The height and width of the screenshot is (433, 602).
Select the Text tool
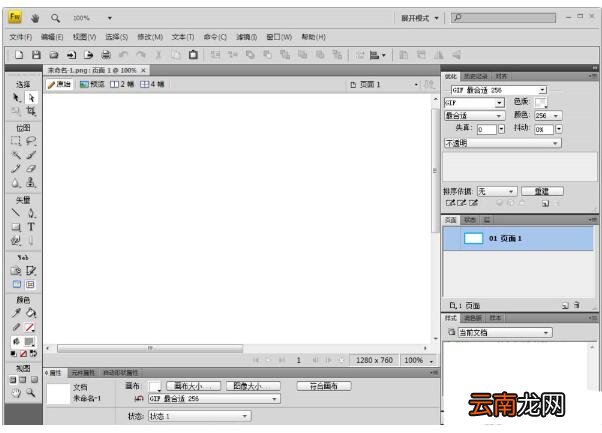tap(31, 227)
